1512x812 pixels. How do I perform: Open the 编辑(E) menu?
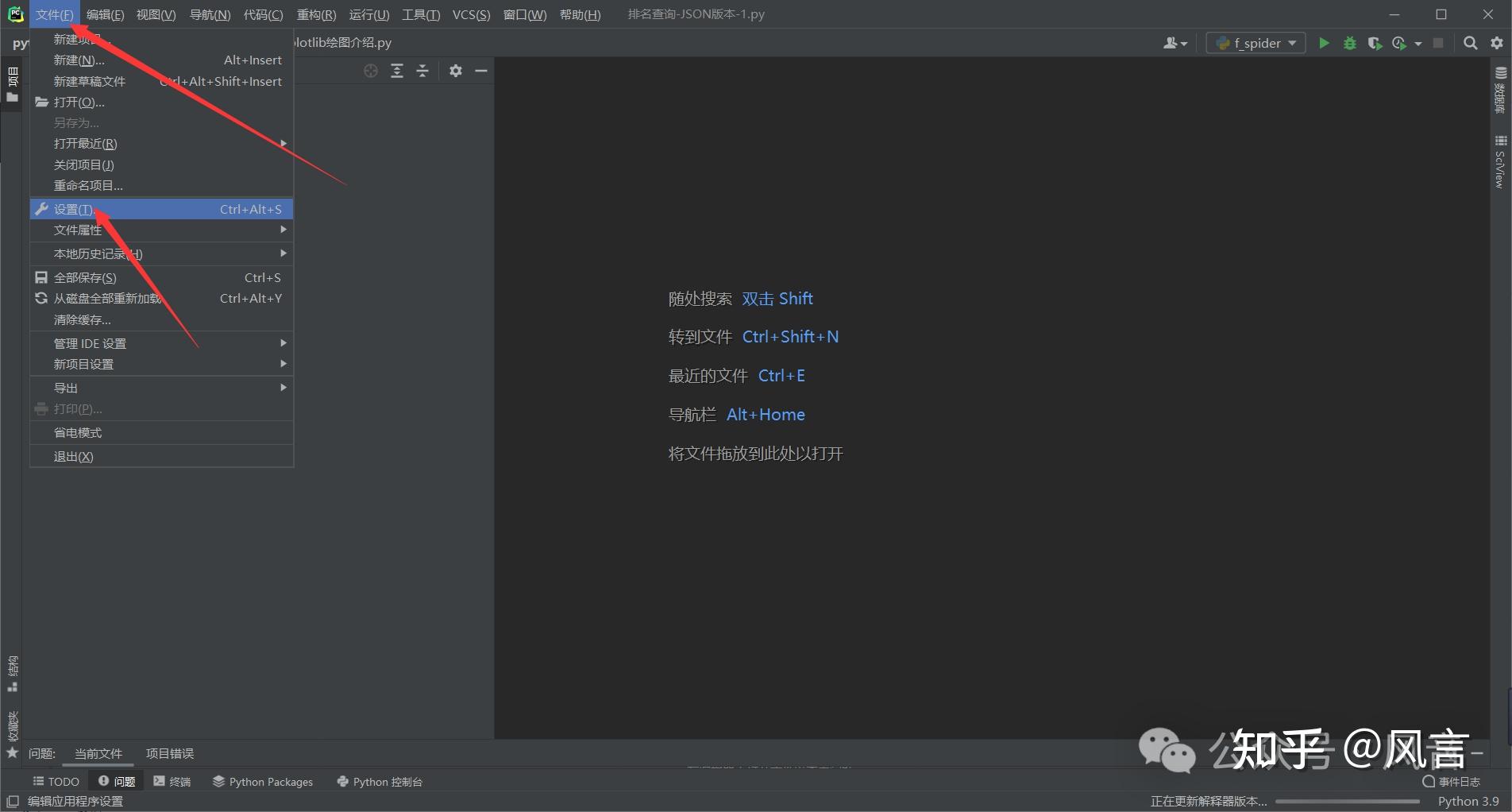coord(105,14)
